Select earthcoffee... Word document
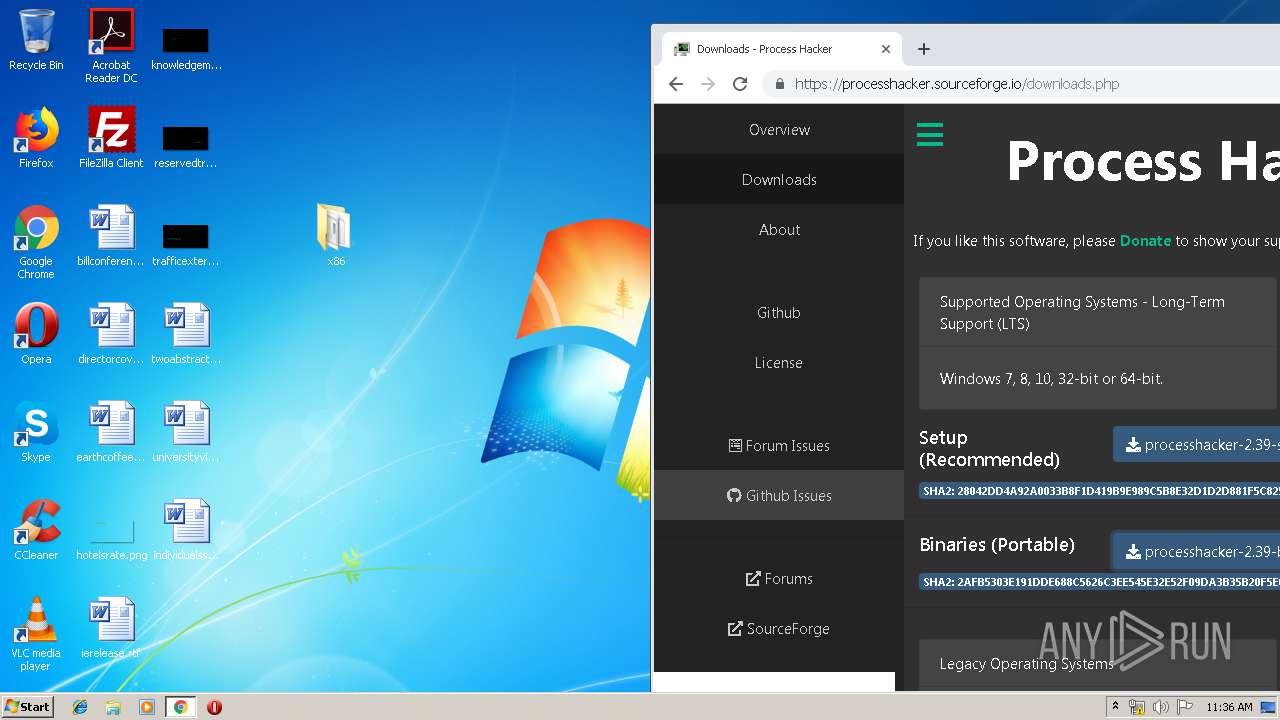The image size is (1280, 720). 111,432
